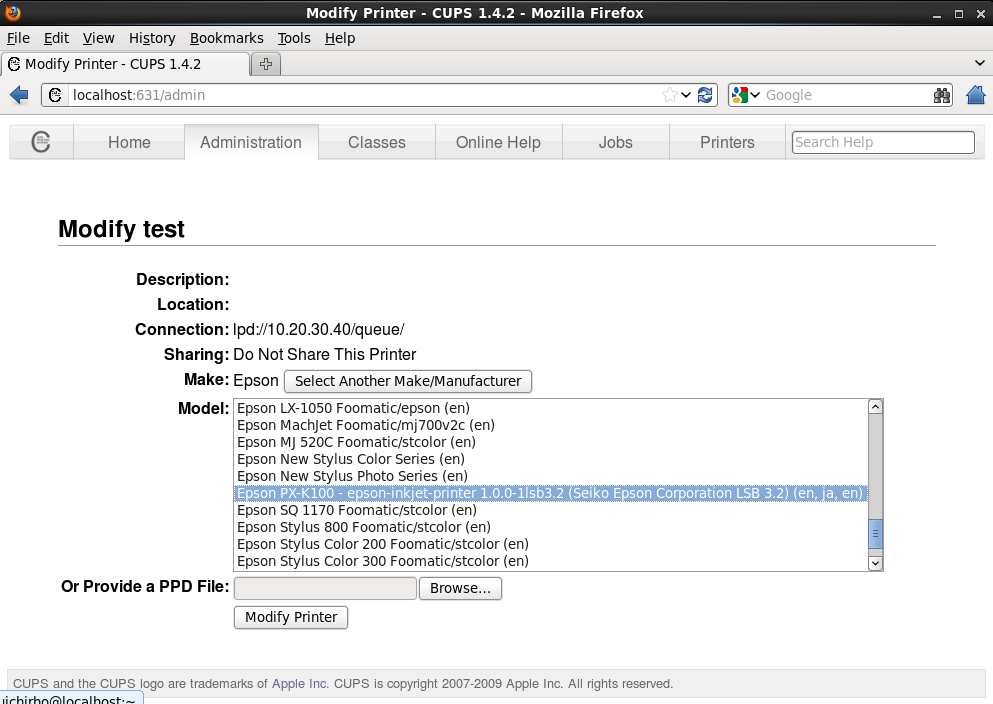Click the site identity icon in the address bar
The width and height of the screenshot is (993, 704).
pyautogui.click(x=55, y=95)
